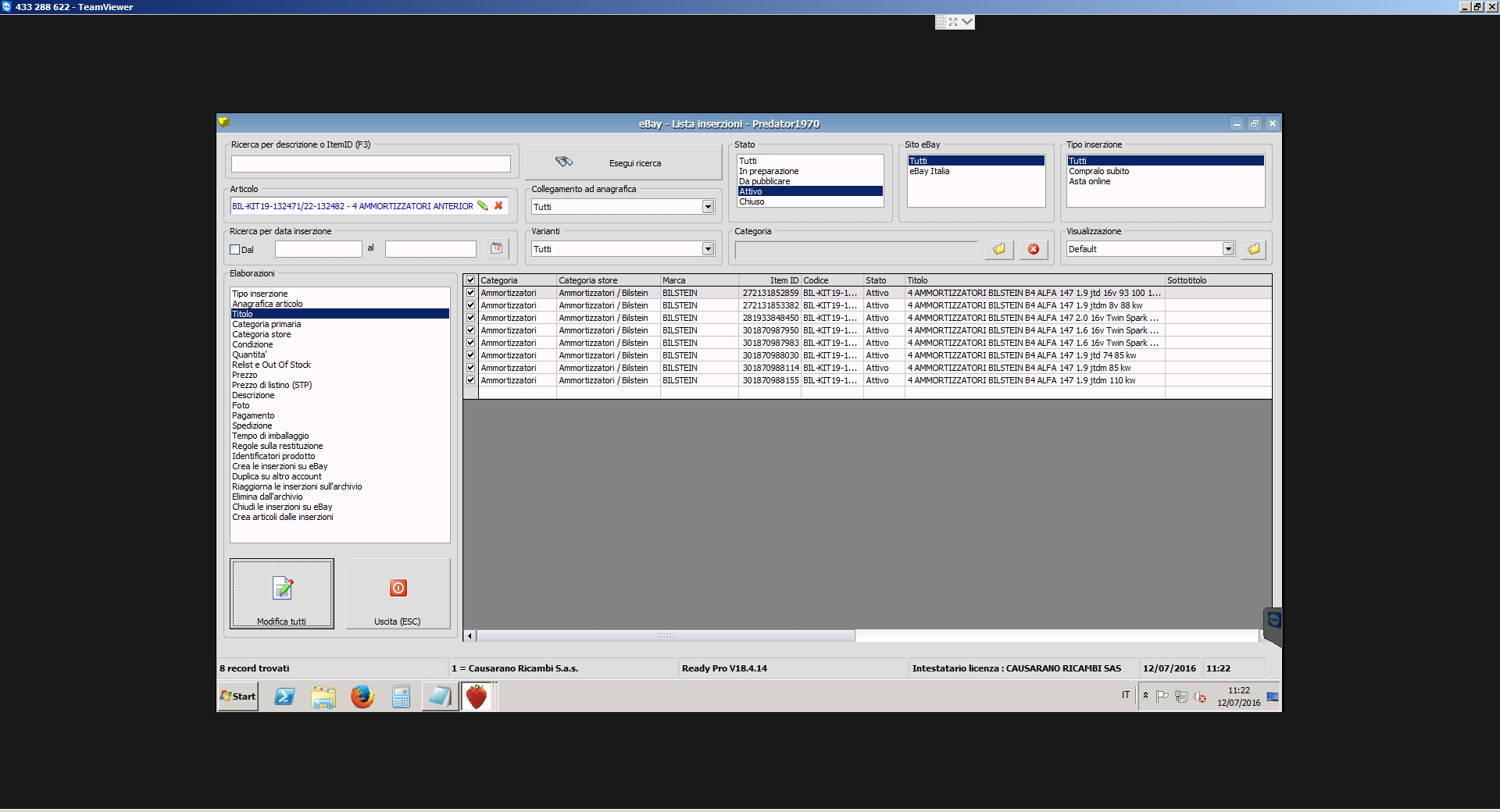The height and width of the screenshot is (812, 1500).
Task: Clear the Categoria with red circle icon
Action: click(x=1034, y=249)
